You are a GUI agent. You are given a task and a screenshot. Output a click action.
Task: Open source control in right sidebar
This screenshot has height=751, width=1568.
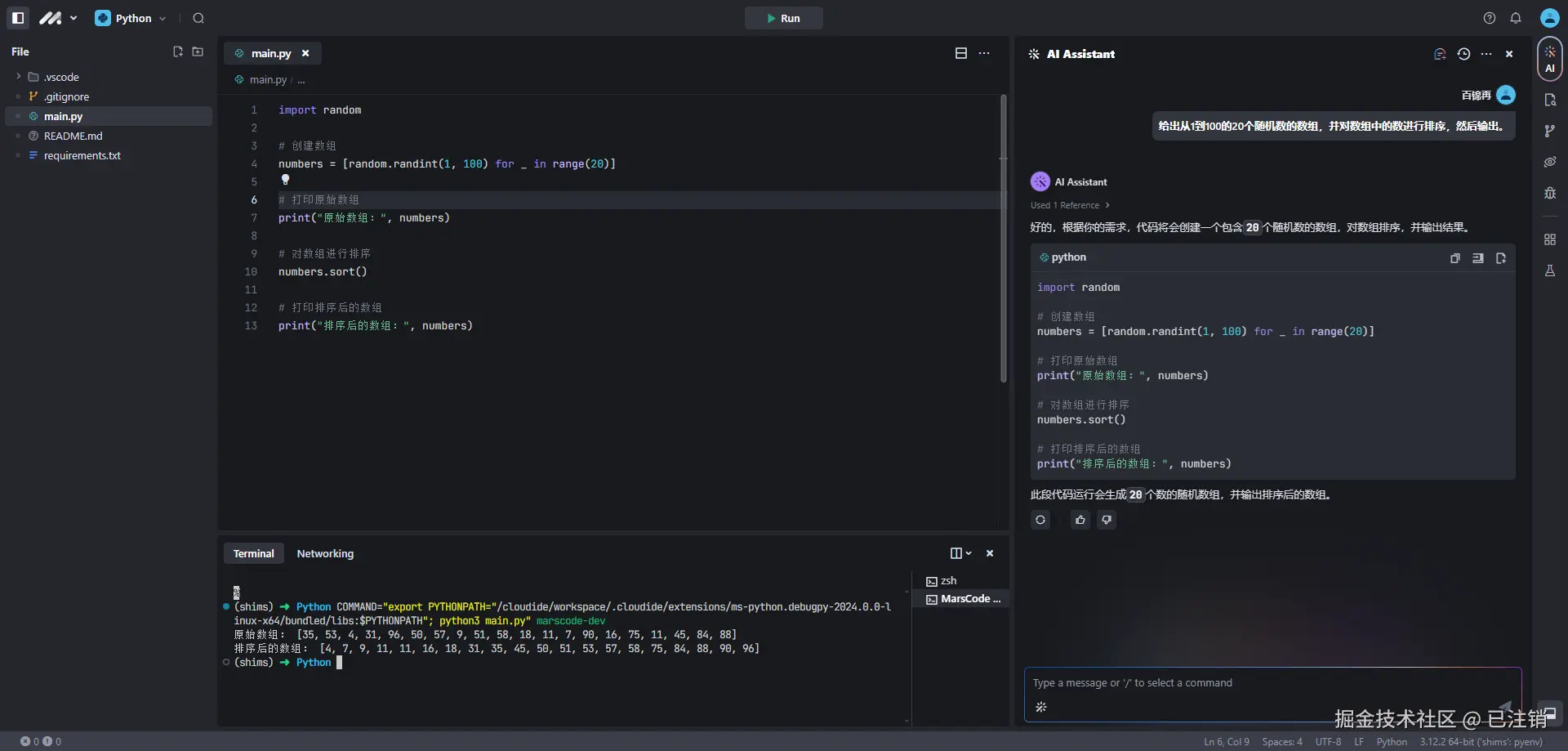click(x=1550, y=131)
